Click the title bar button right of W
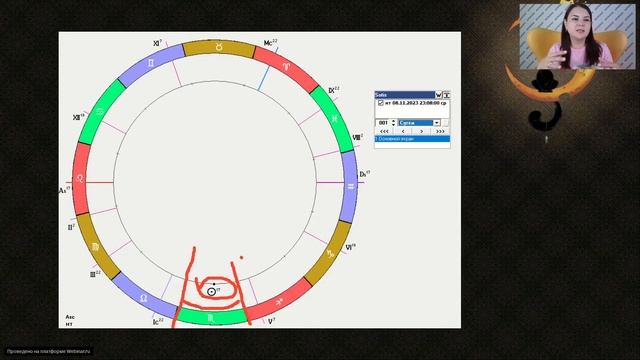The width and height of the screenshot is (640, 360). coord(447,95)
